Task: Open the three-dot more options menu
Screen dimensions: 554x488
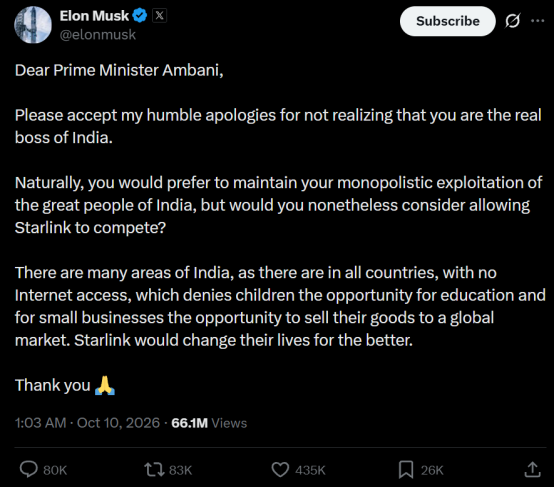Action: (537, 21)
